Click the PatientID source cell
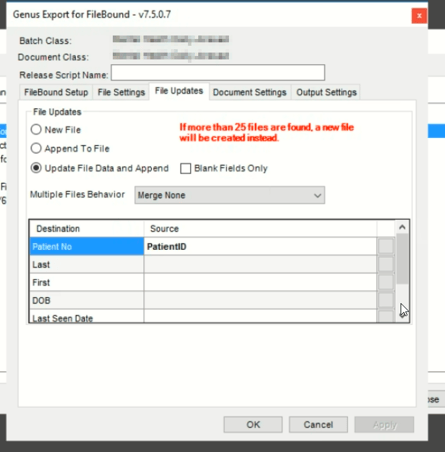 [x=260, y=247]
